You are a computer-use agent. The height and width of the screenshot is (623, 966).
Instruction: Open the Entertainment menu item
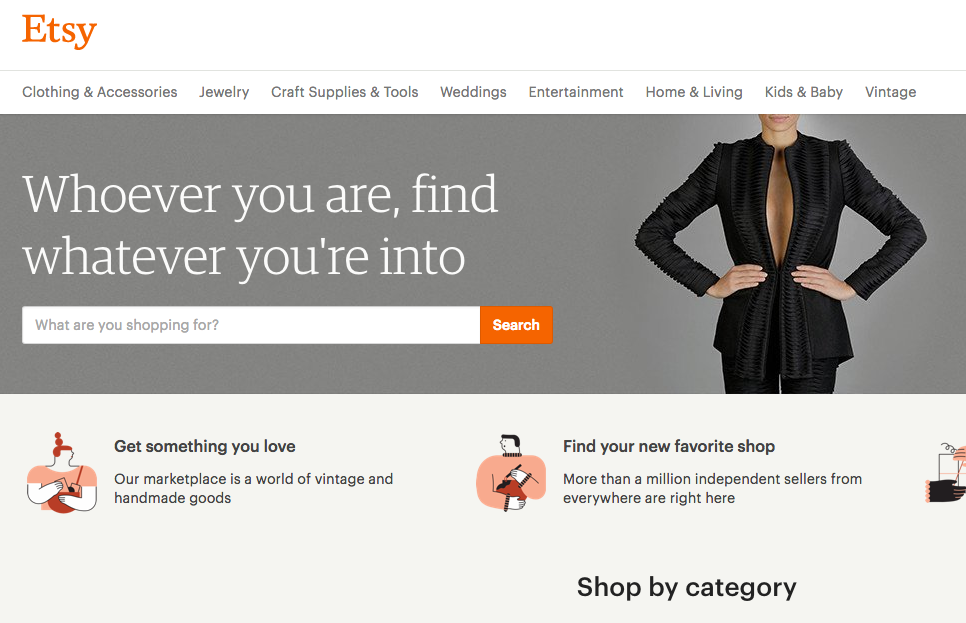tap(576, 92)
